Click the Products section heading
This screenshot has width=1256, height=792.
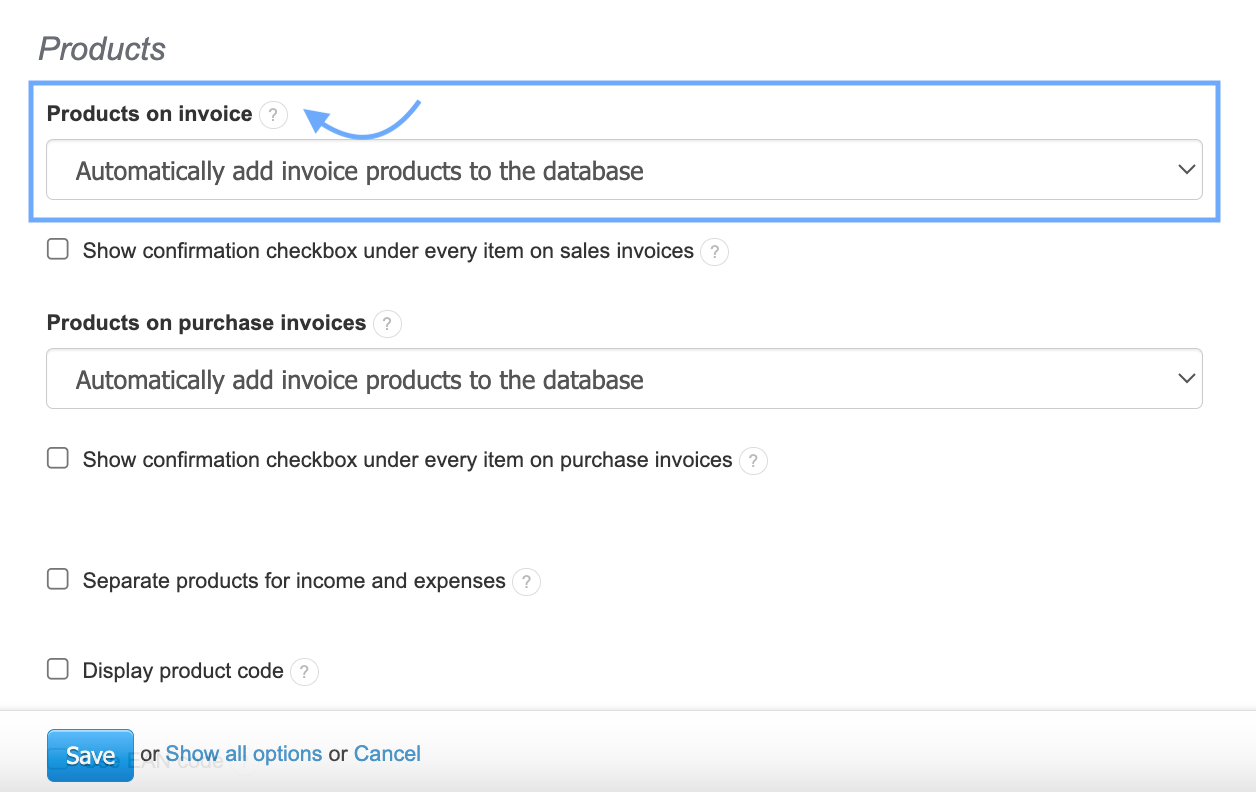(102, 49)
